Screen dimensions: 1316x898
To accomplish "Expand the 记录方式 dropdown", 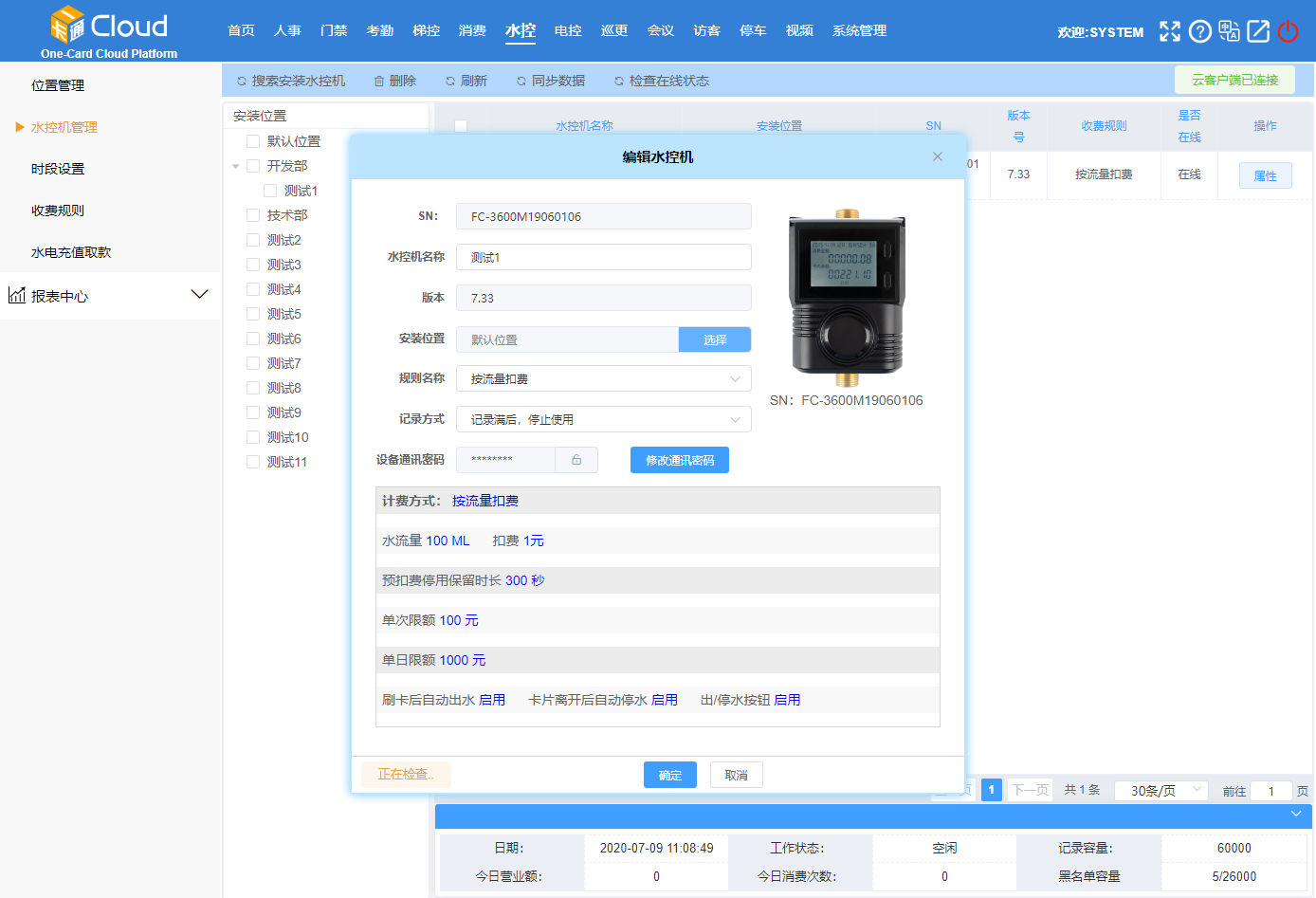I will click(x=603, y=419).
